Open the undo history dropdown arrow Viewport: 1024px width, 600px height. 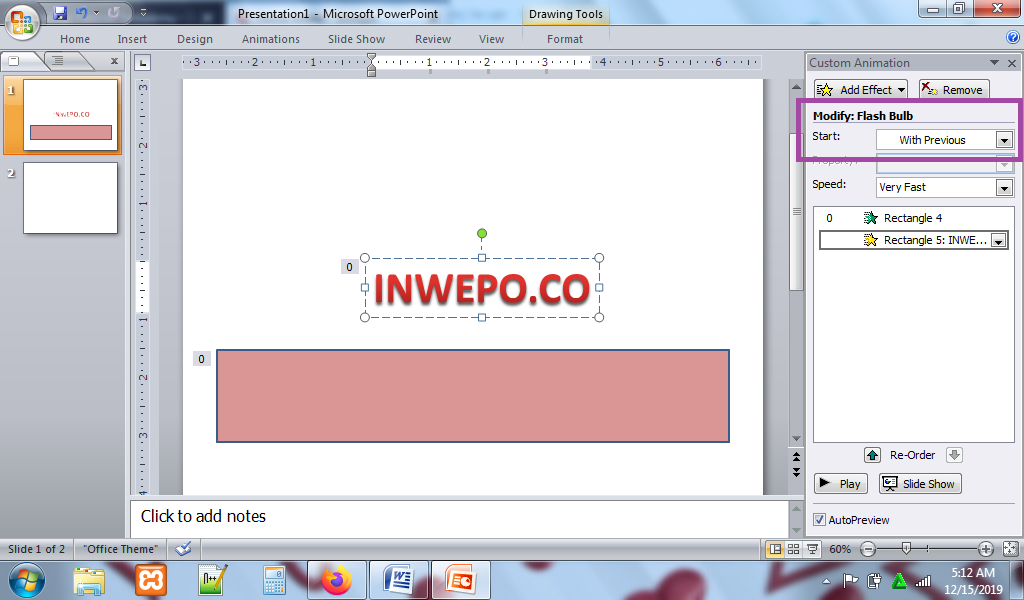click(97, 12)
